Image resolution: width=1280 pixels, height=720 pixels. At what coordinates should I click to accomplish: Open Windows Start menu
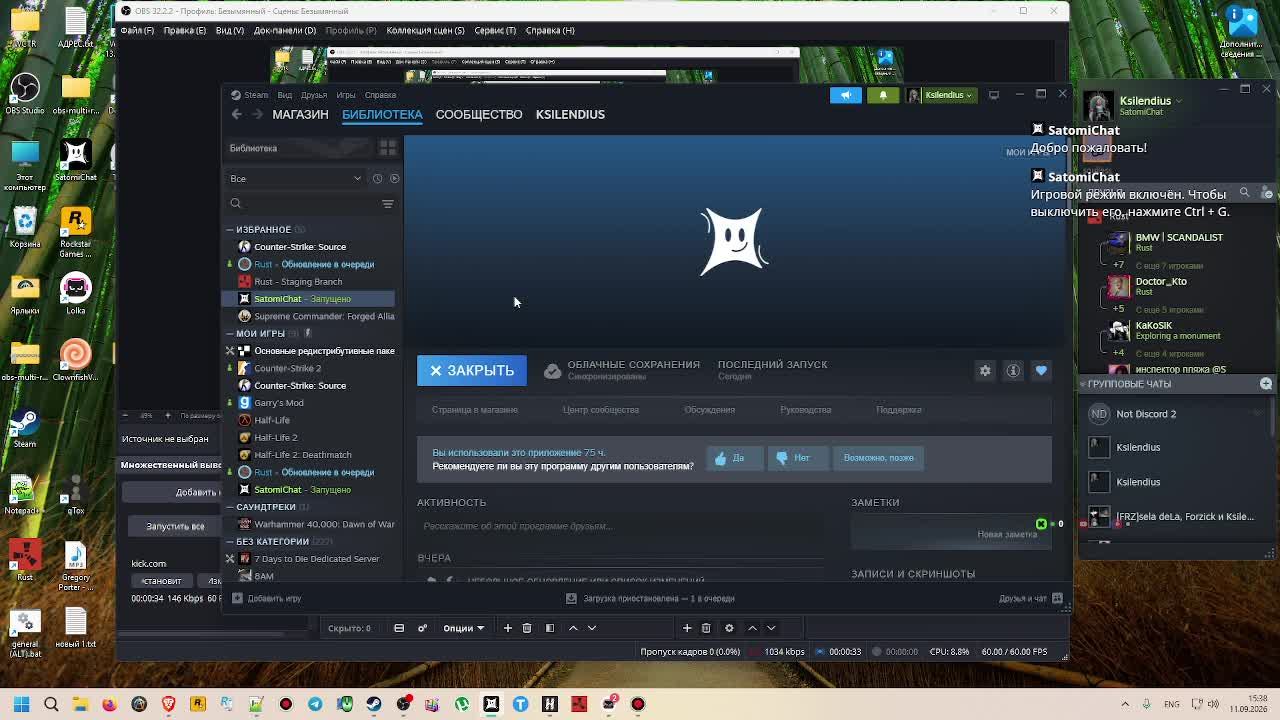(x=21, y=704)
